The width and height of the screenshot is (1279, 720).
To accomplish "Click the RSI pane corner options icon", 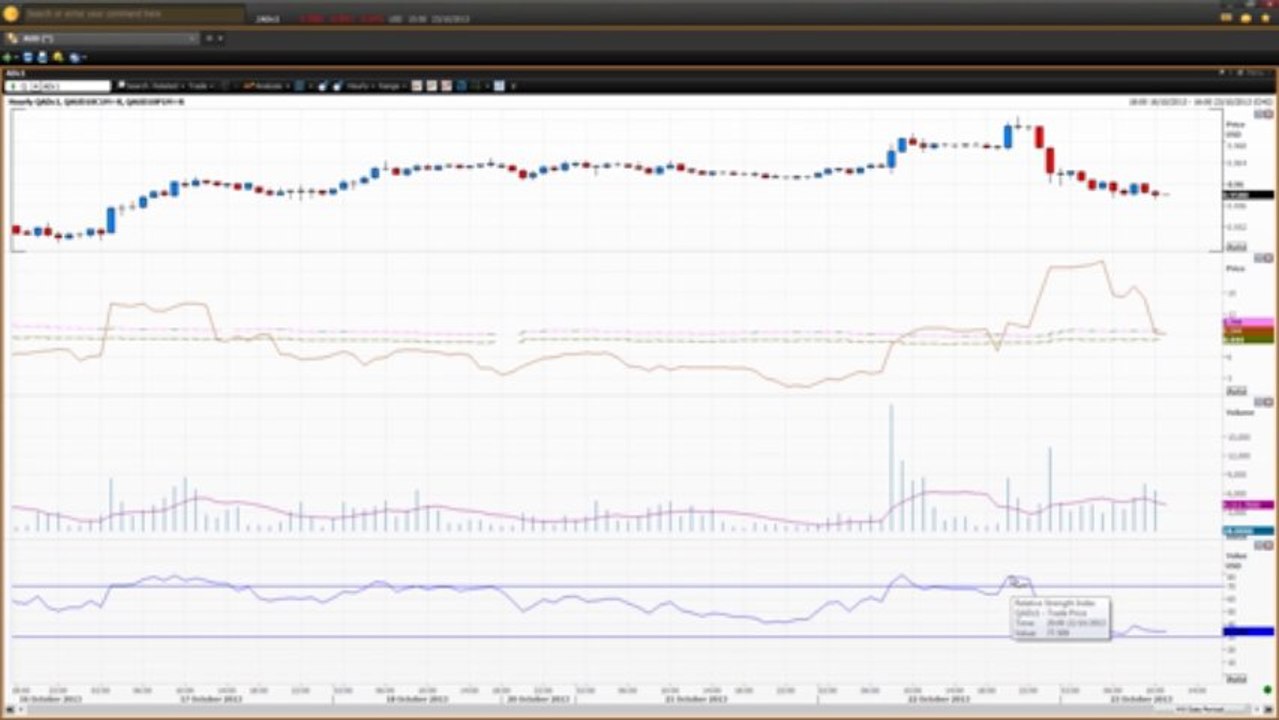I will [1263, 547].
